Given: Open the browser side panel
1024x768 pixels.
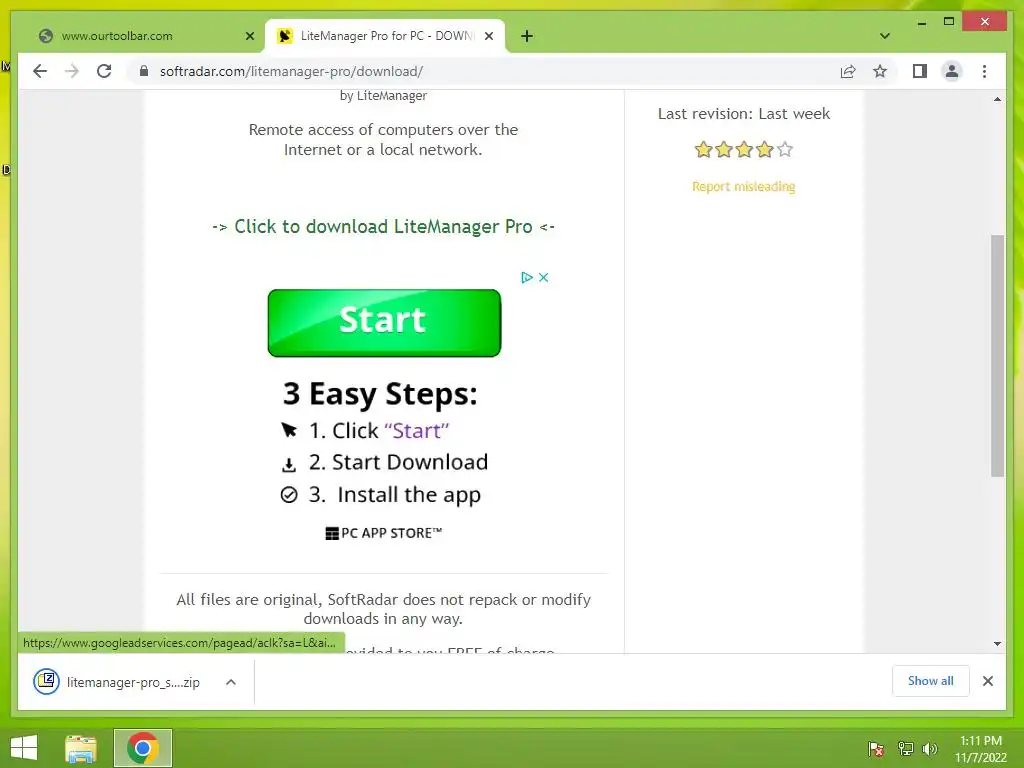Looking at the screenshot, I should coord(920,71).
